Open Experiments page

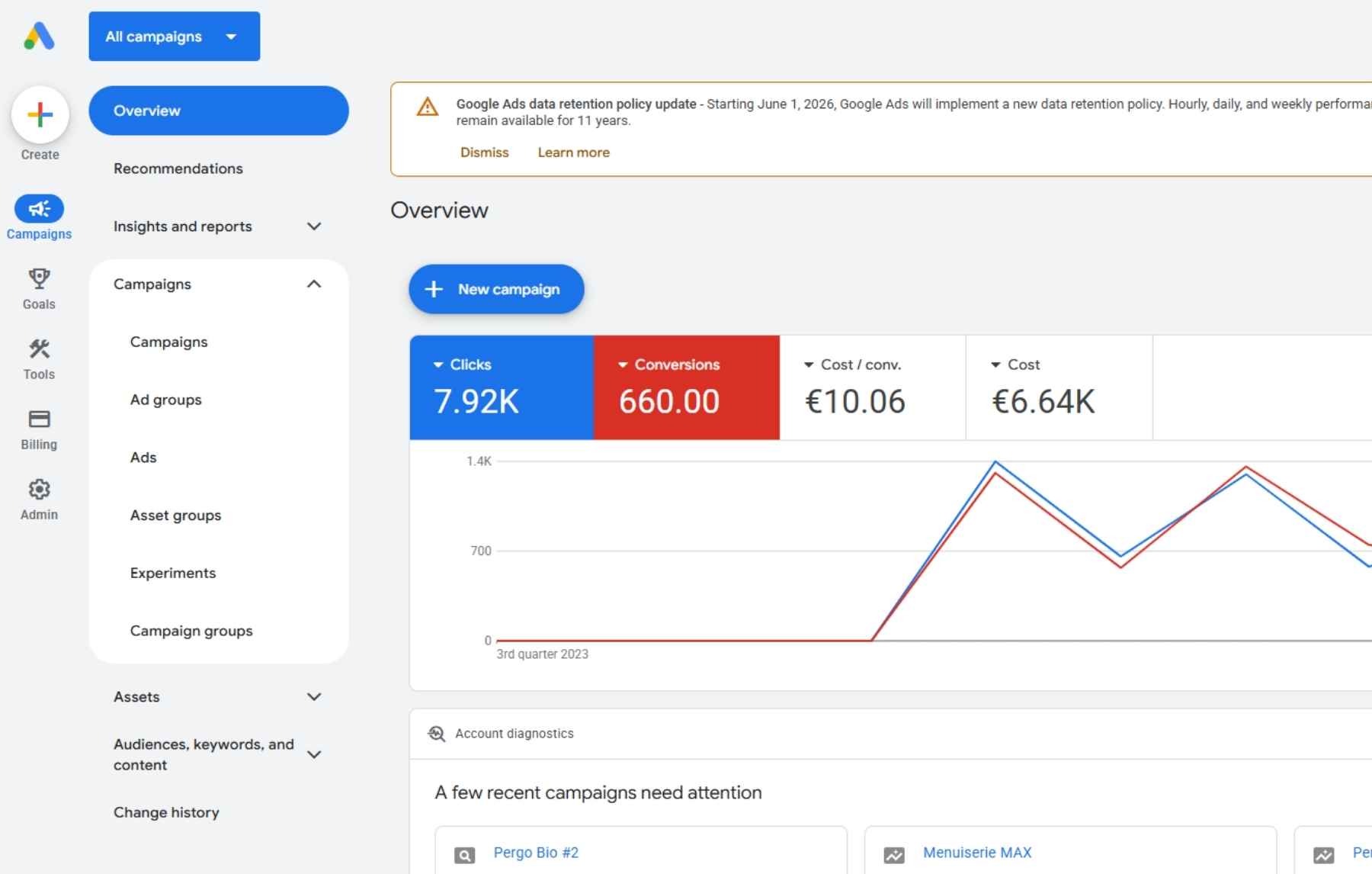pos(173,573)
